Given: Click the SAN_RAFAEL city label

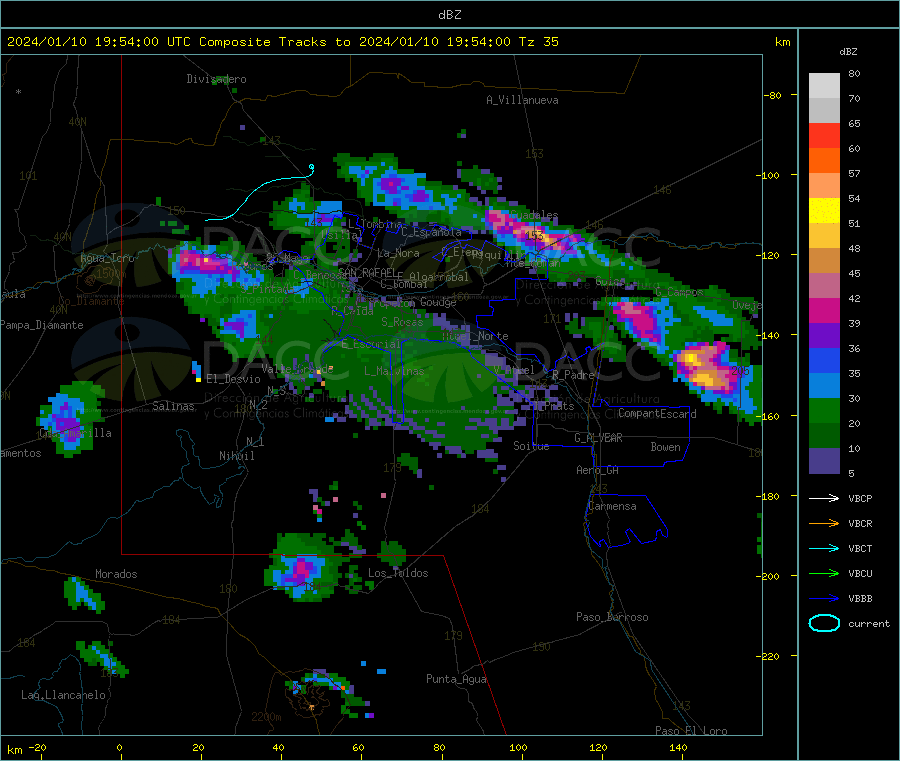Looking at the screenshot, I should click(367, 272).
